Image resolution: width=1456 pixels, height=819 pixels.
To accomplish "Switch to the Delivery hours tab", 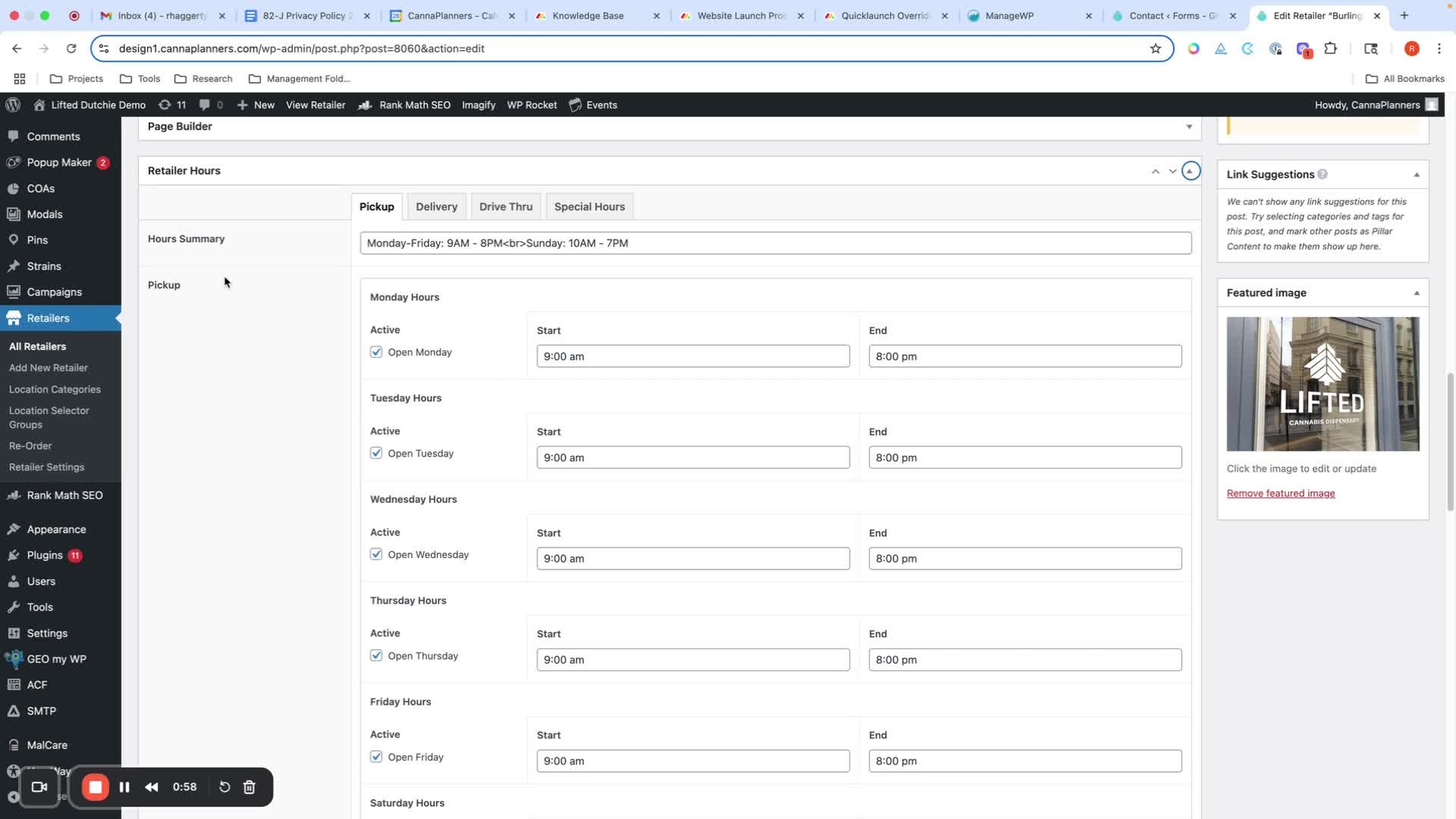I will 436,206.
